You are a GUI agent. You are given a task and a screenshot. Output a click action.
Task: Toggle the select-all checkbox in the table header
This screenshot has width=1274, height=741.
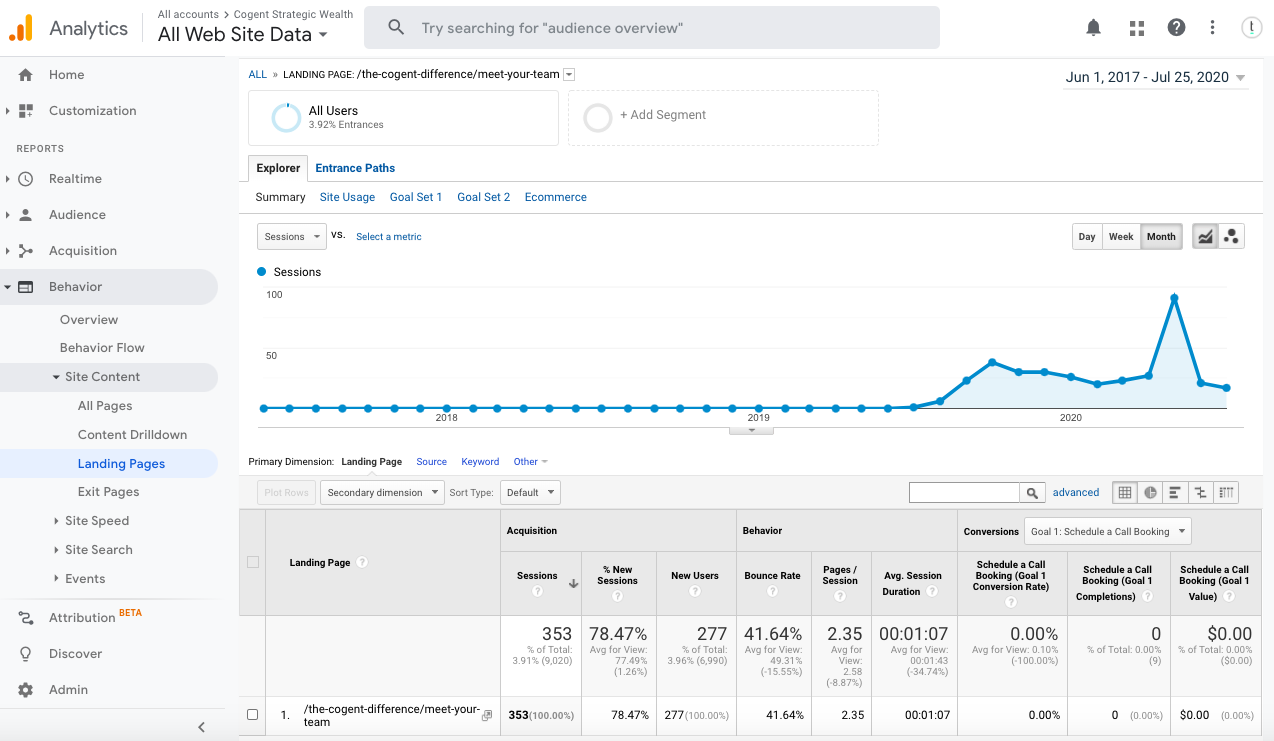[x=253, y=561]
